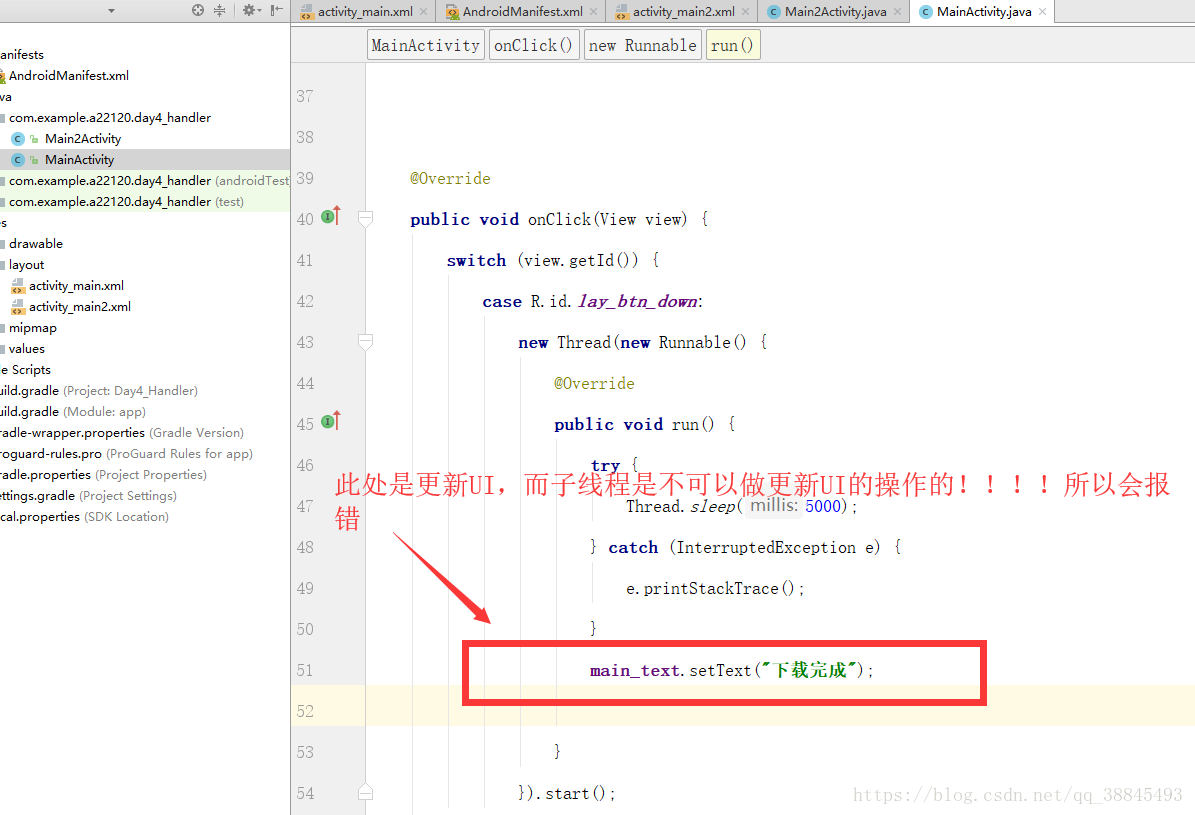
Task: Click main_text.setText code on line 51
Action: (732, 670)
